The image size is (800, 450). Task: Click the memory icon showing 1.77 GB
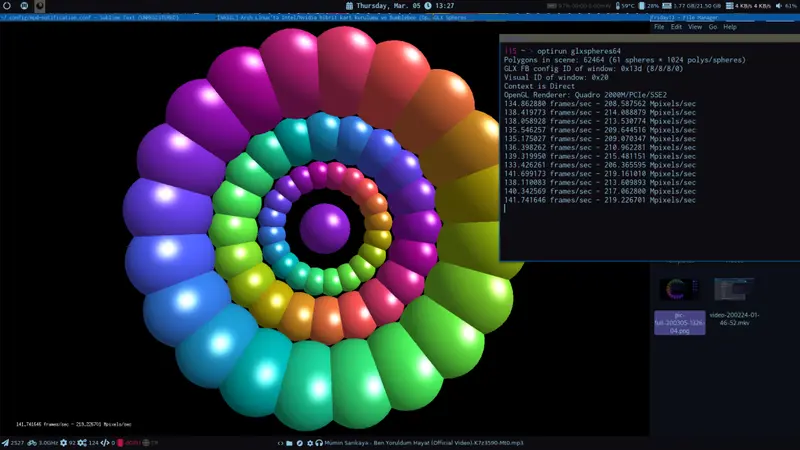[667, 6]
